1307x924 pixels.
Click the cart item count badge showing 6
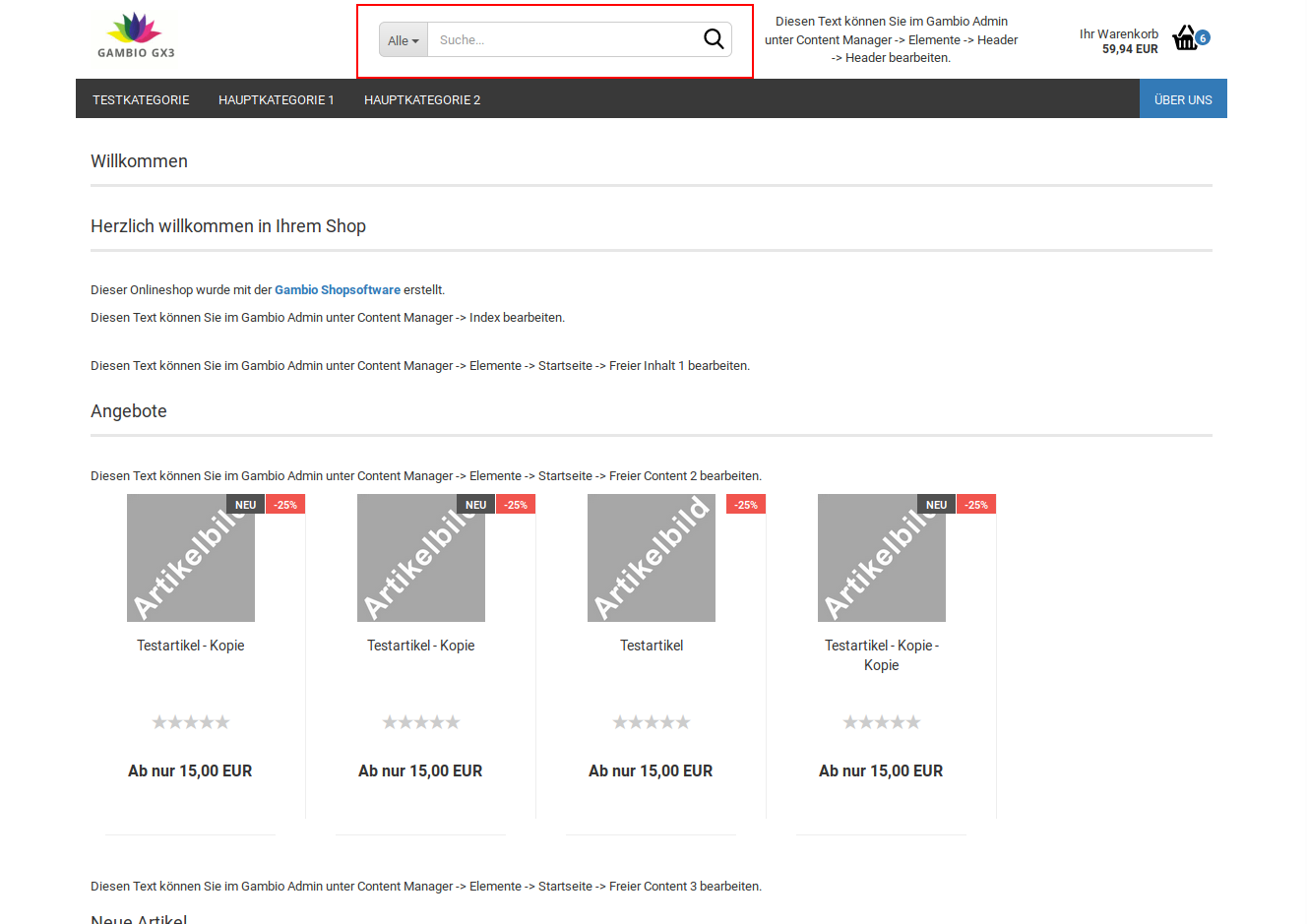tap(1202, 37)
